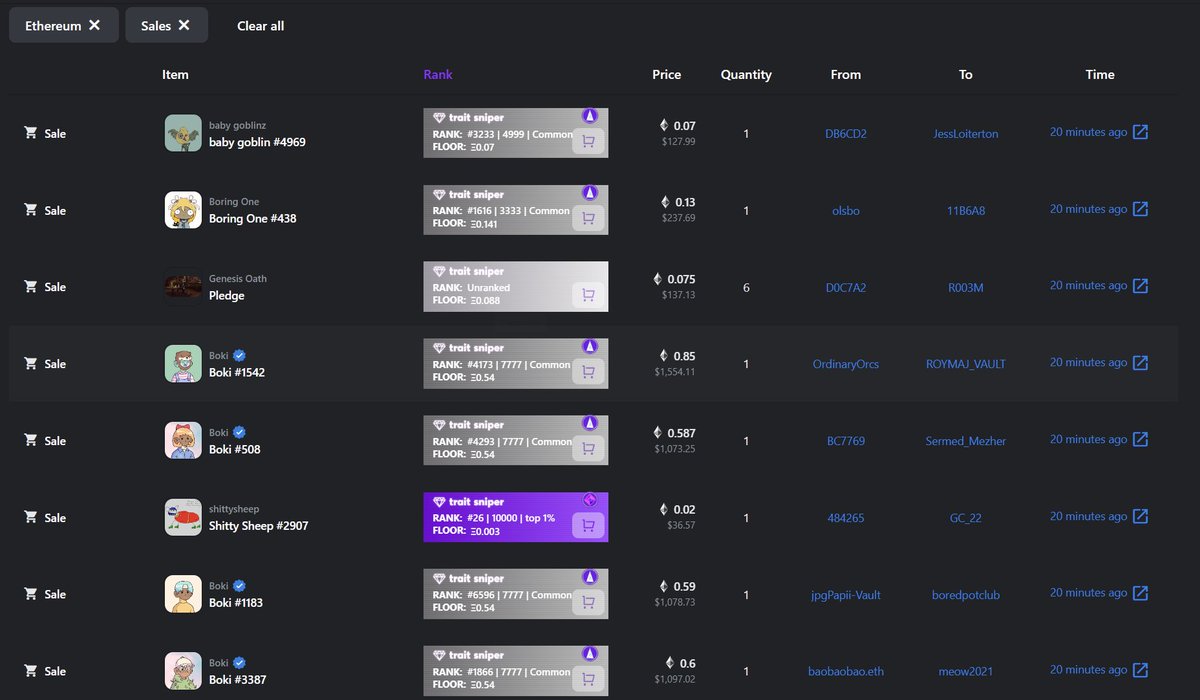Click the Sale cart icon in Shitty Sheep row
The height and width of the screenshot is (700, 1200).
click(x=30, y=516)
